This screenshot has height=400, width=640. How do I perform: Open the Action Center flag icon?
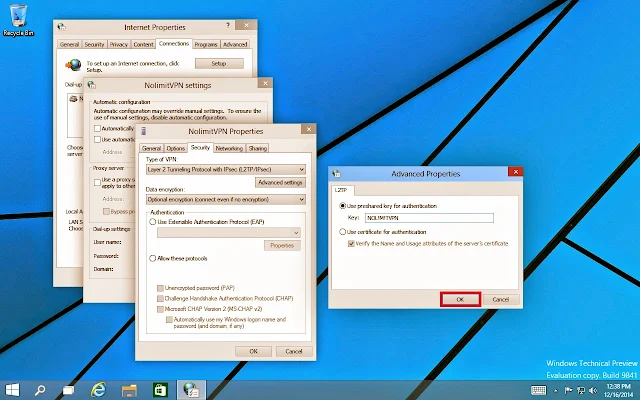[568, 391]
